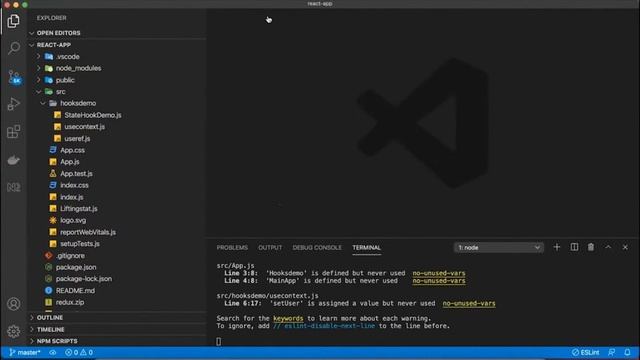This screenshot has height=360, width=640.
Task: Click the errors and warnings count in status bar
Action: (79, 352)
